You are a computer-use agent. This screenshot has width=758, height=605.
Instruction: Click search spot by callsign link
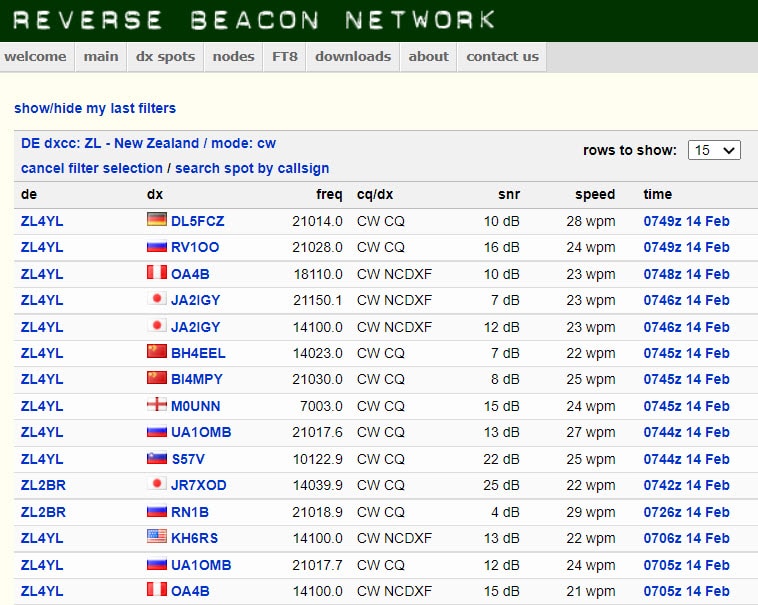(252, 168)
